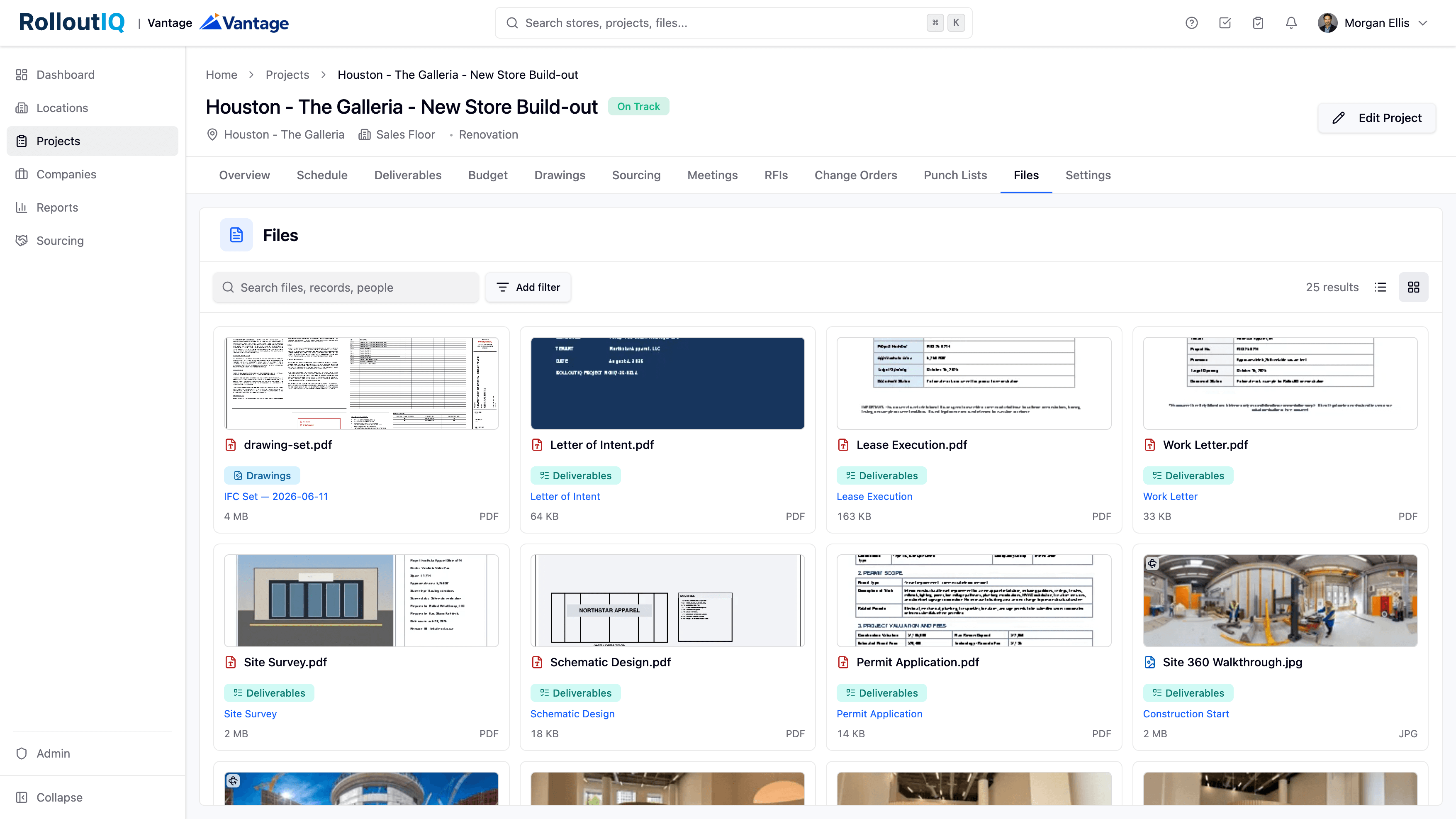The width and height of the screenshot is (1456, 819).
Task: Open the Construction Start link
Action: pos(1186,714)
